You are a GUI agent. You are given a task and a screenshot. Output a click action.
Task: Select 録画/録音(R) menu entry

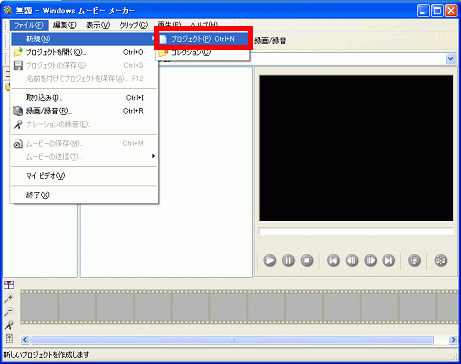(x=84, y=111)
